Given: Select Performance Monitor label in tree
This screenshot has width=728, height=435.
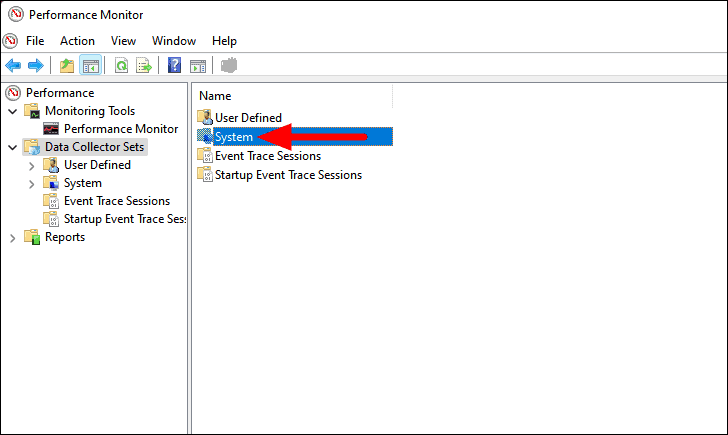Looking at the screenshot, I should [x=121, y=129].
